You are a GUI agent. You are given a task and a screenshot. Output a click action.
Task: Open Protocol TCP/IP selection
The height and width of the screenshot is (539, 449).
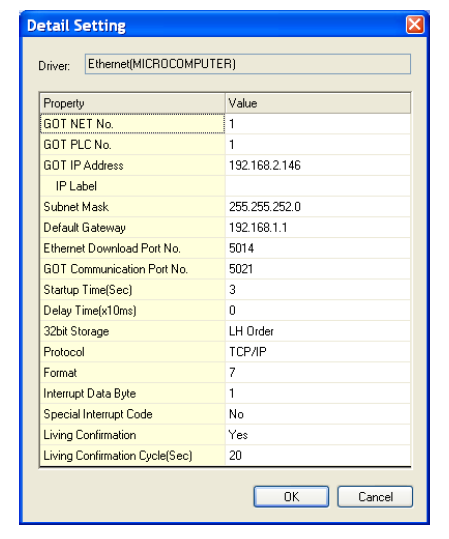[318, 352]
